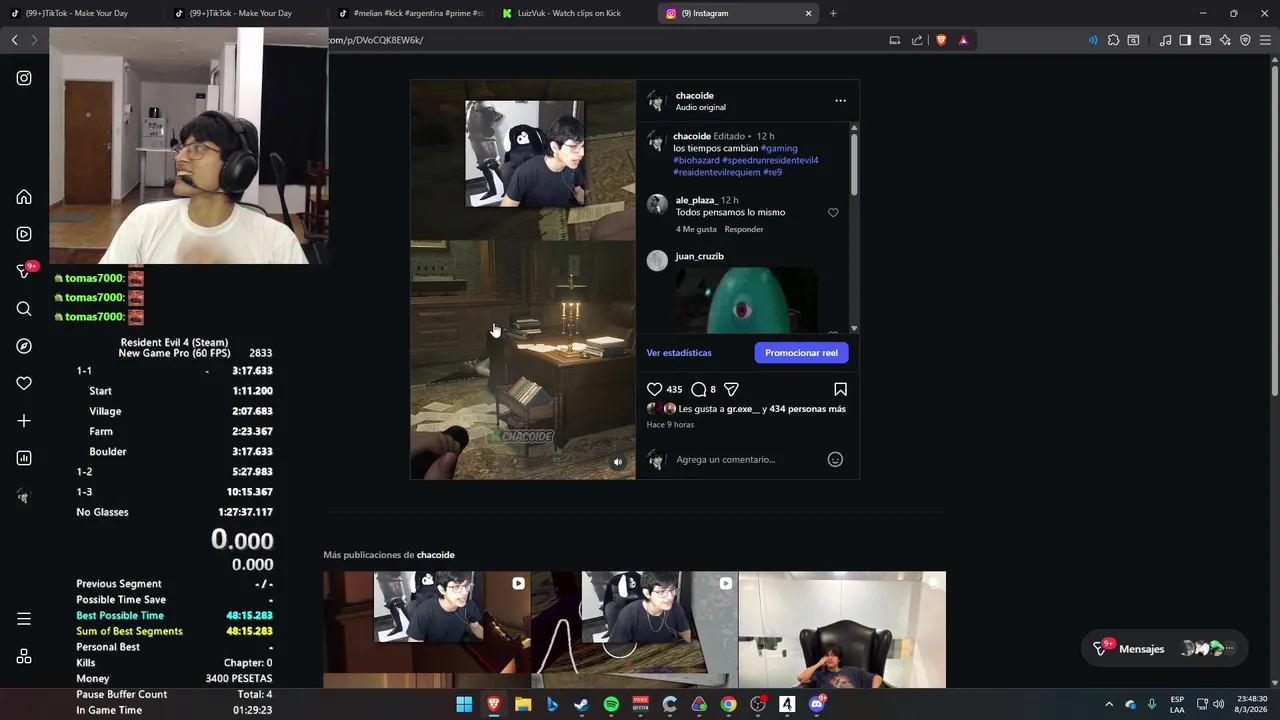Screen dimensions: 1280x720
Task: Open the More hamburger menu in sidebar
Action: tap(24, 619)
